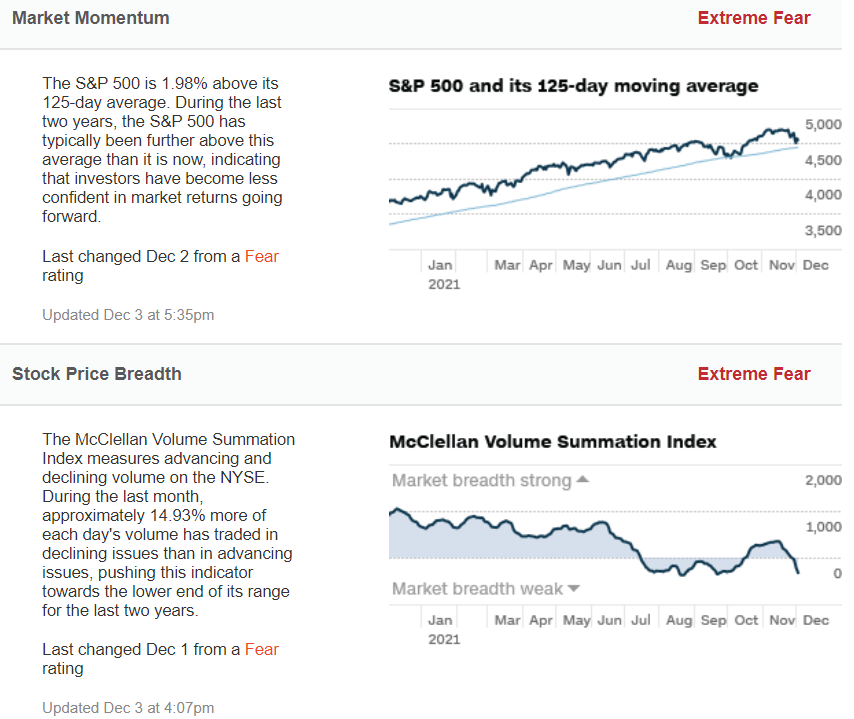Click the 5,000 axis label on S&P chart

pos(823,124)
